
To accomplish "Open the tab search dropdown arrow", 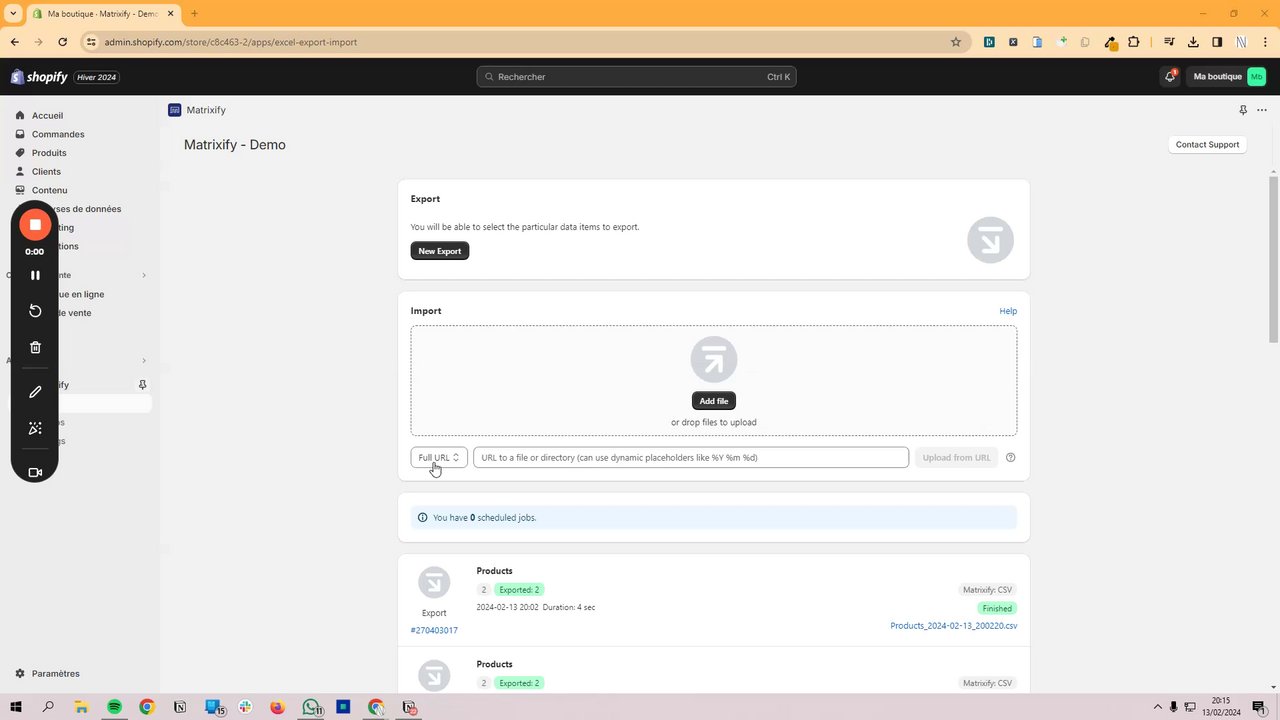I will coord(13,14).
